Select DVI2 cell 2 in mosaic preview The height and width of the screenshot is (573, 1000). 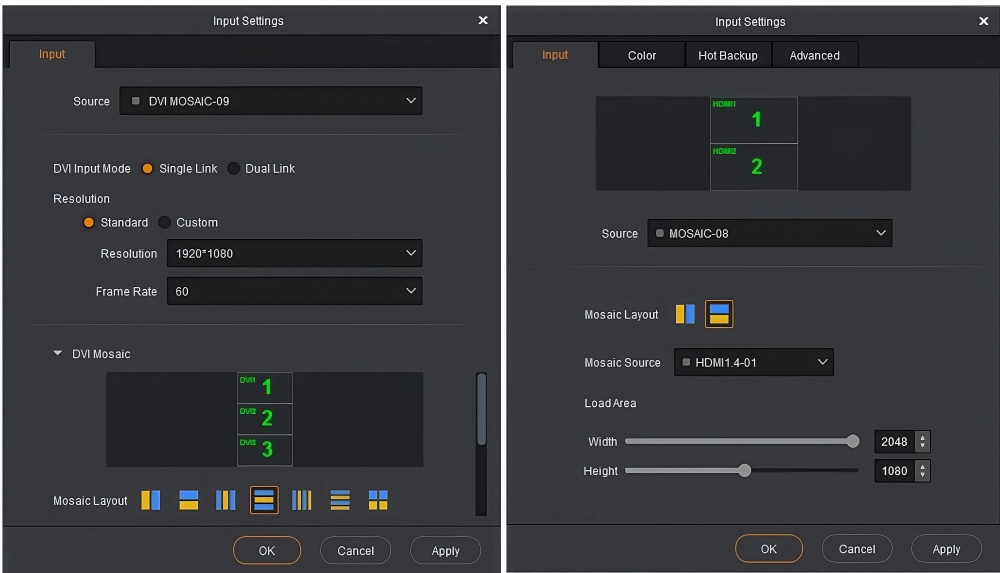[265, 419]
